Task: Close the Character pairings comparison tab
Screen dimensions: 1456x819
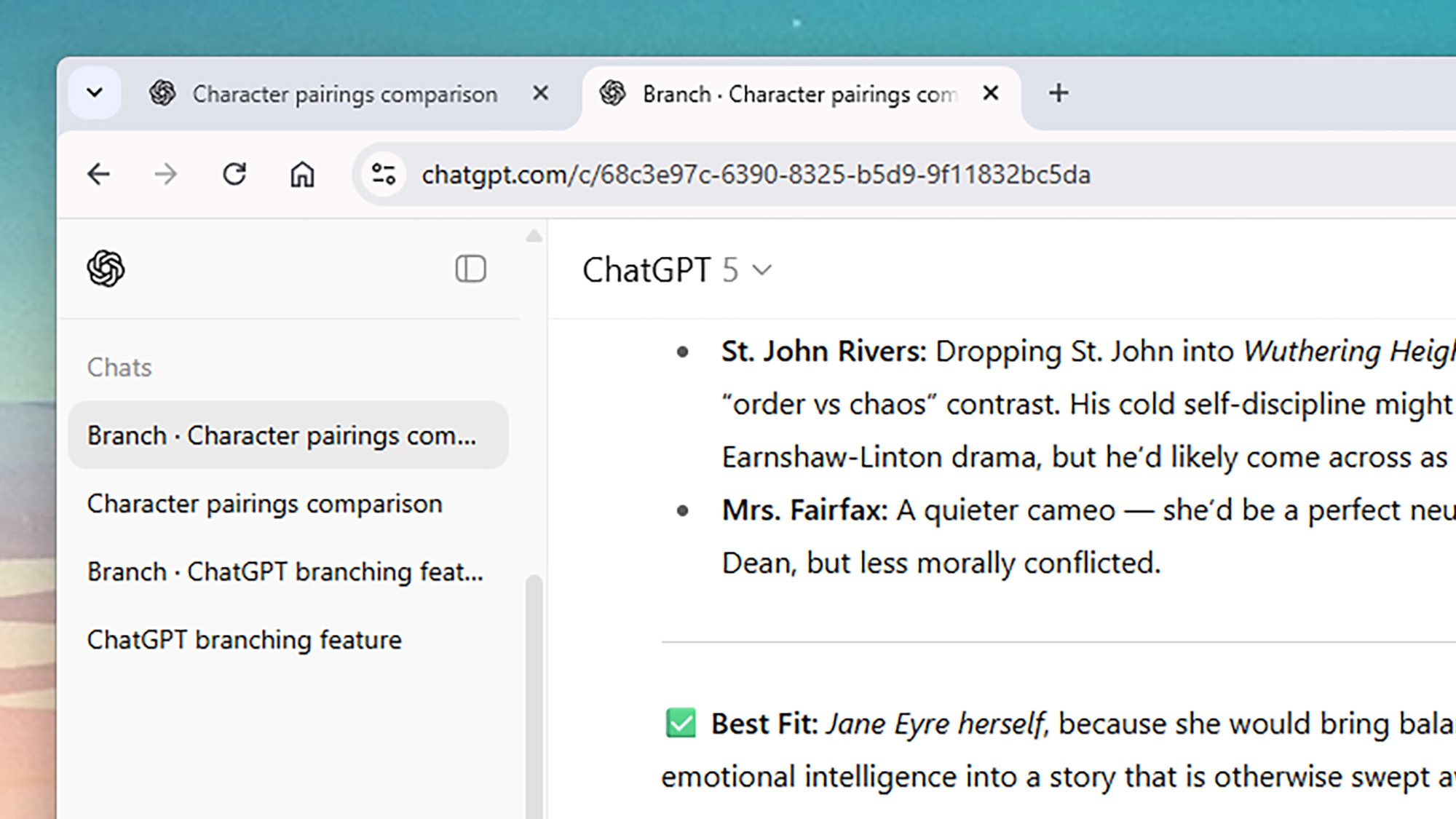Action: click(540, 93)
